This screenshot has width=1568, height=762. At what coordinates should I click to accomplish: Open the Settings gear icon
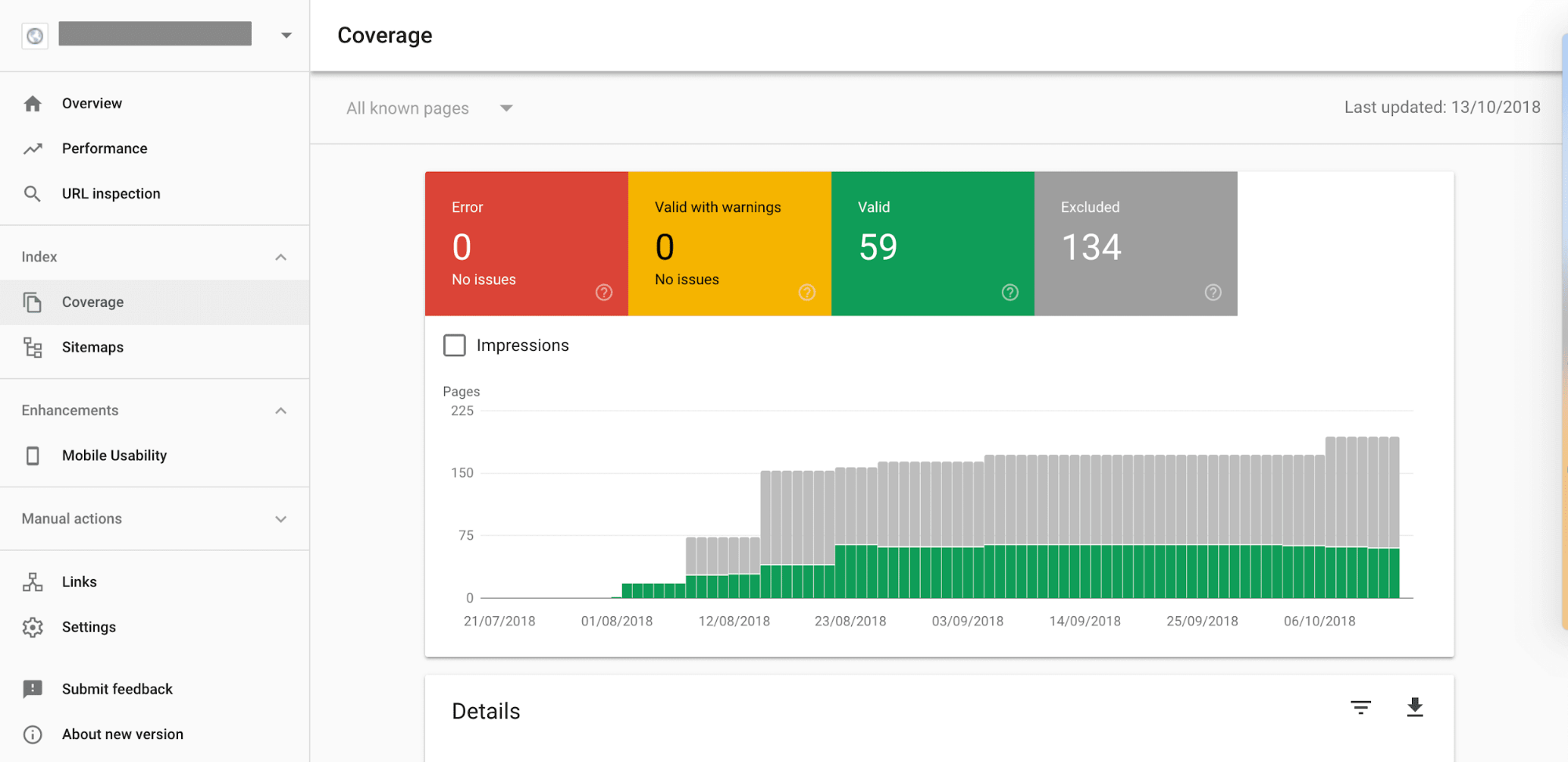(x=33, y=627)
